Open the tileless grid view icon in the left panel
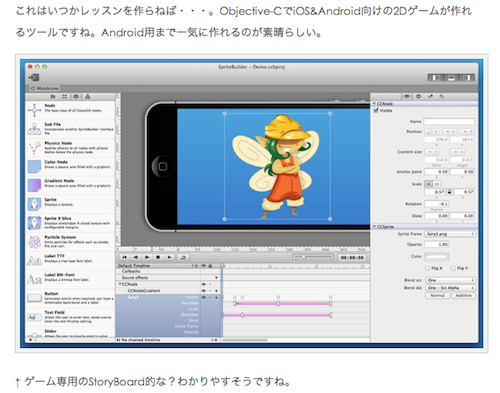This screenshot has width=500, height=393. (64, 97)
